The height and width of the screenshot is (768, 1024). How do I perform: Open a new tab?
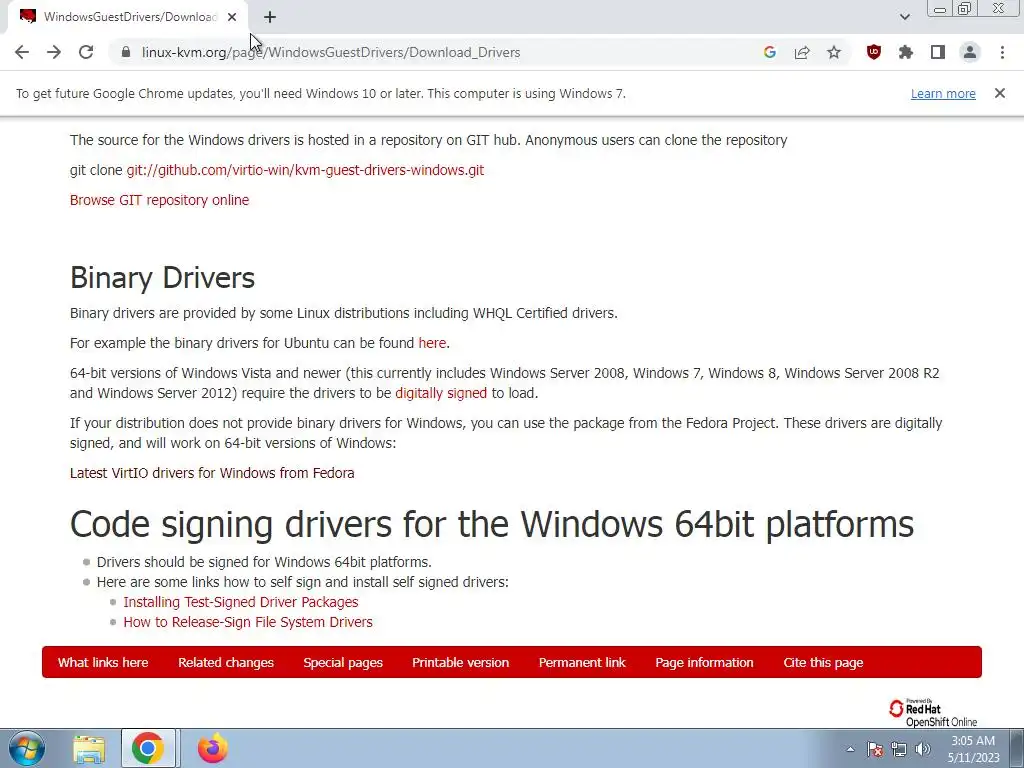270,17
